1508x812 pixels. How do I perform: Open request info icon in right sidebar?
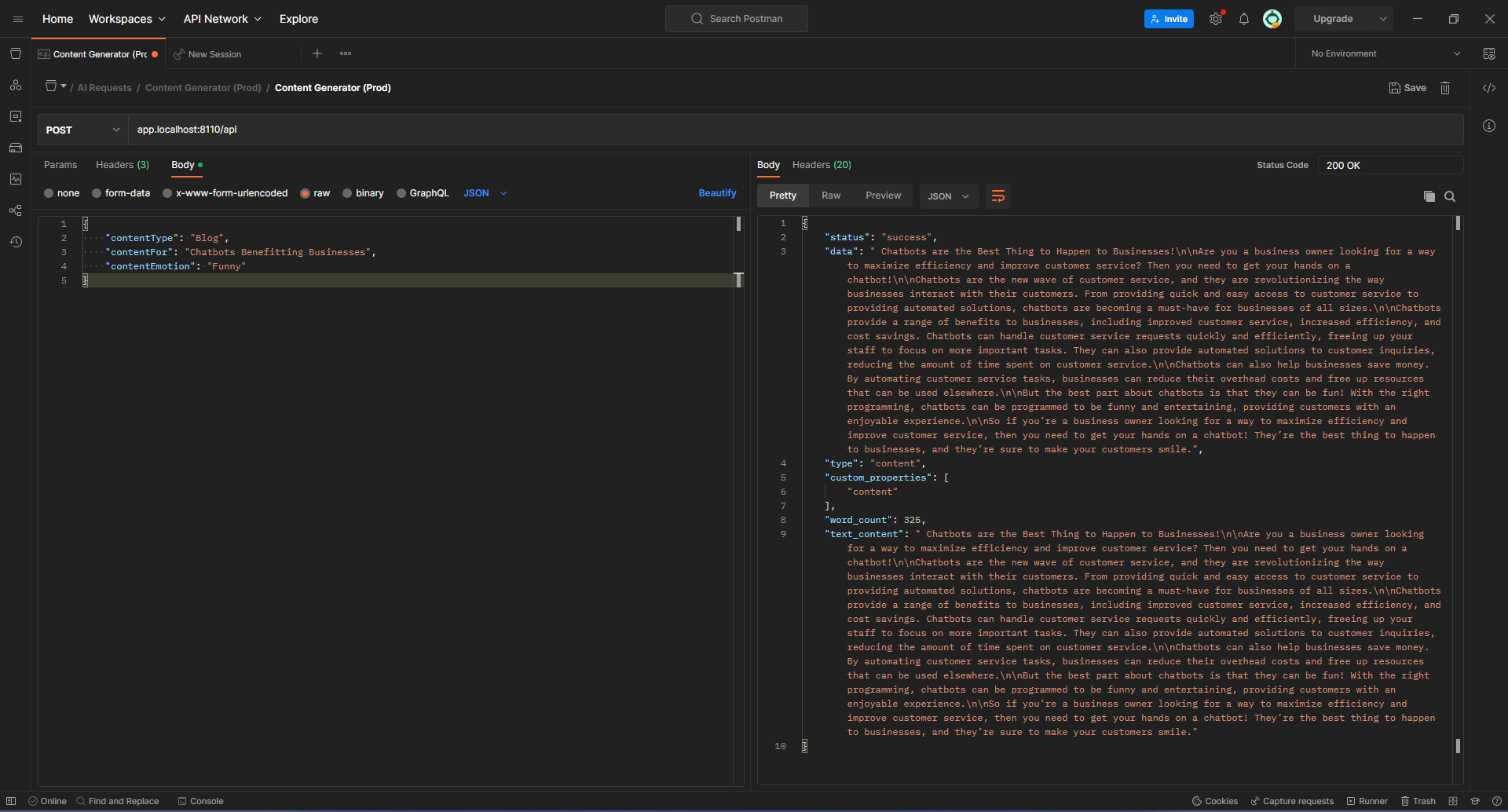click(x=1489, y=126)
